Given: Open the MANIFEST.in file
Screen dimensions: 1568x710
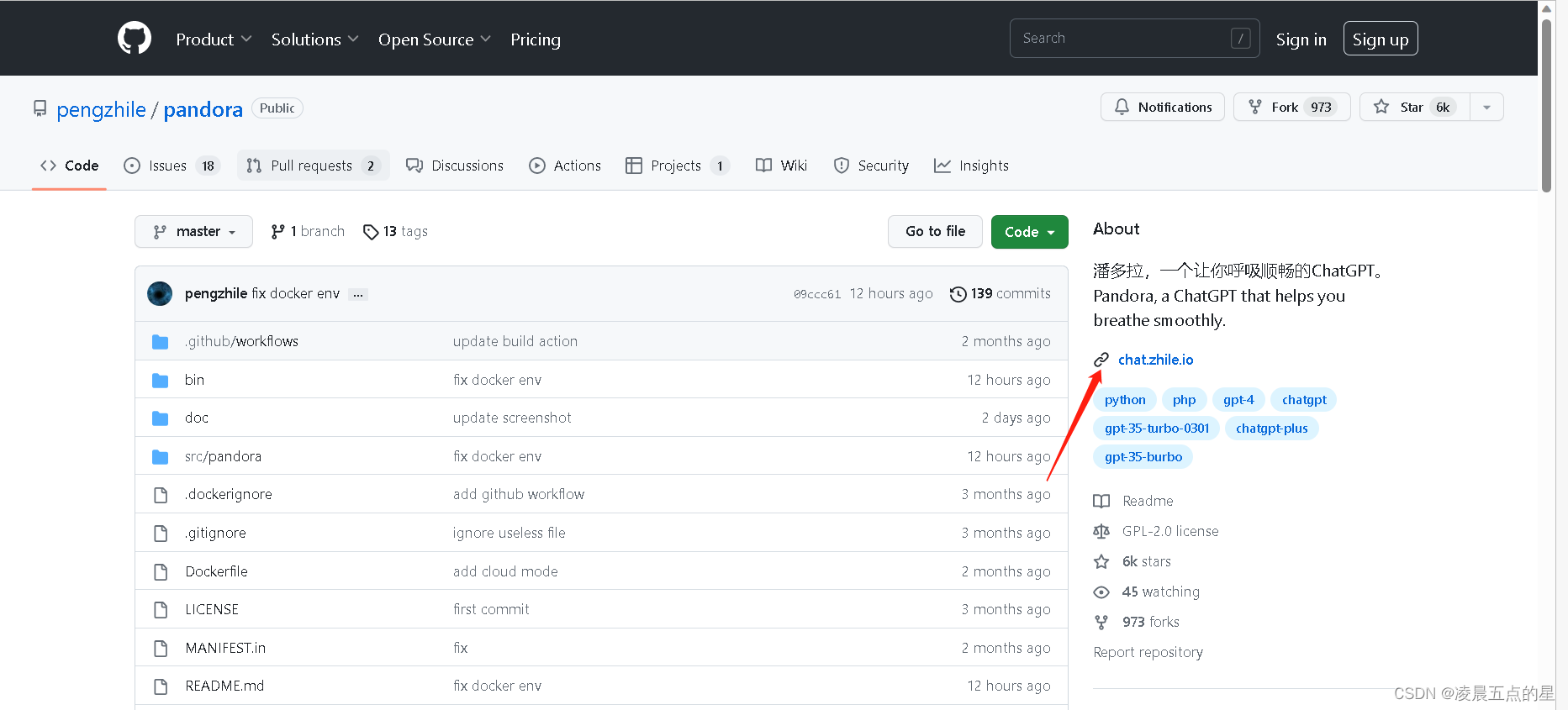Looking at the screenshot, I should pos(225,648).
